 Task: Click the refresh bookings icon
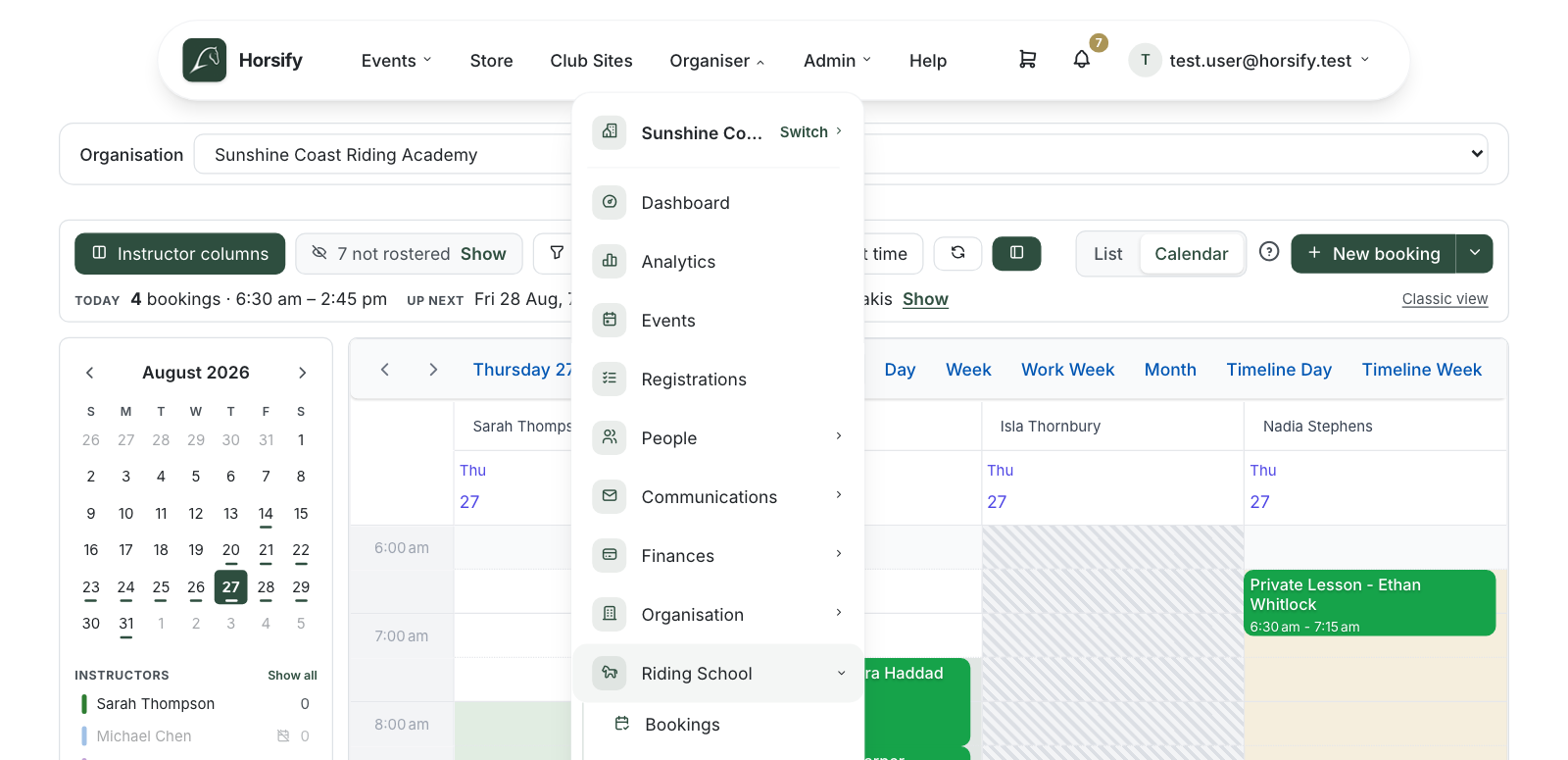pos(957,253)
